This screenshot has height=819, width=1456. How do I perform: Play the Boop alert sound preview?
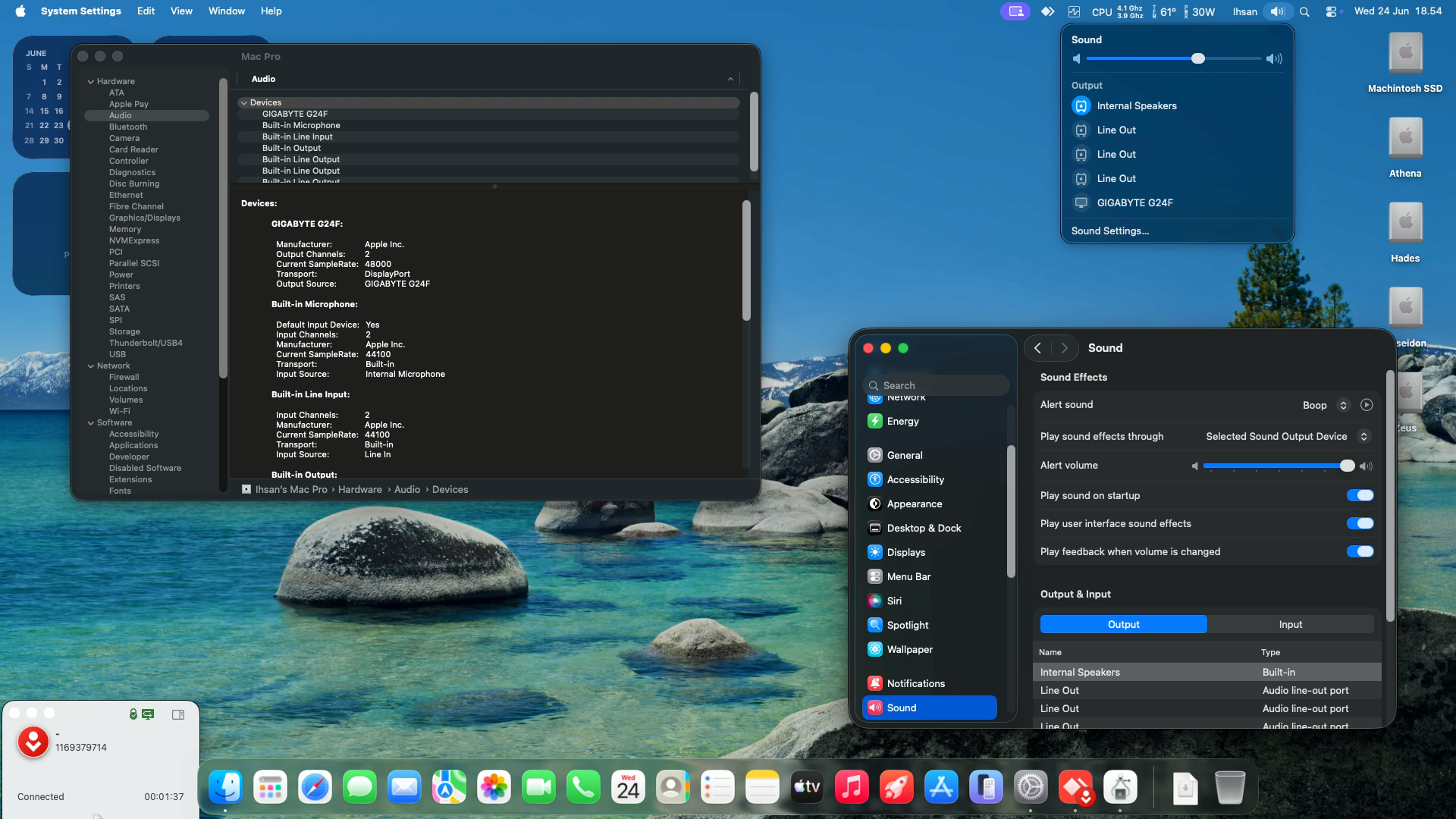1367,405
